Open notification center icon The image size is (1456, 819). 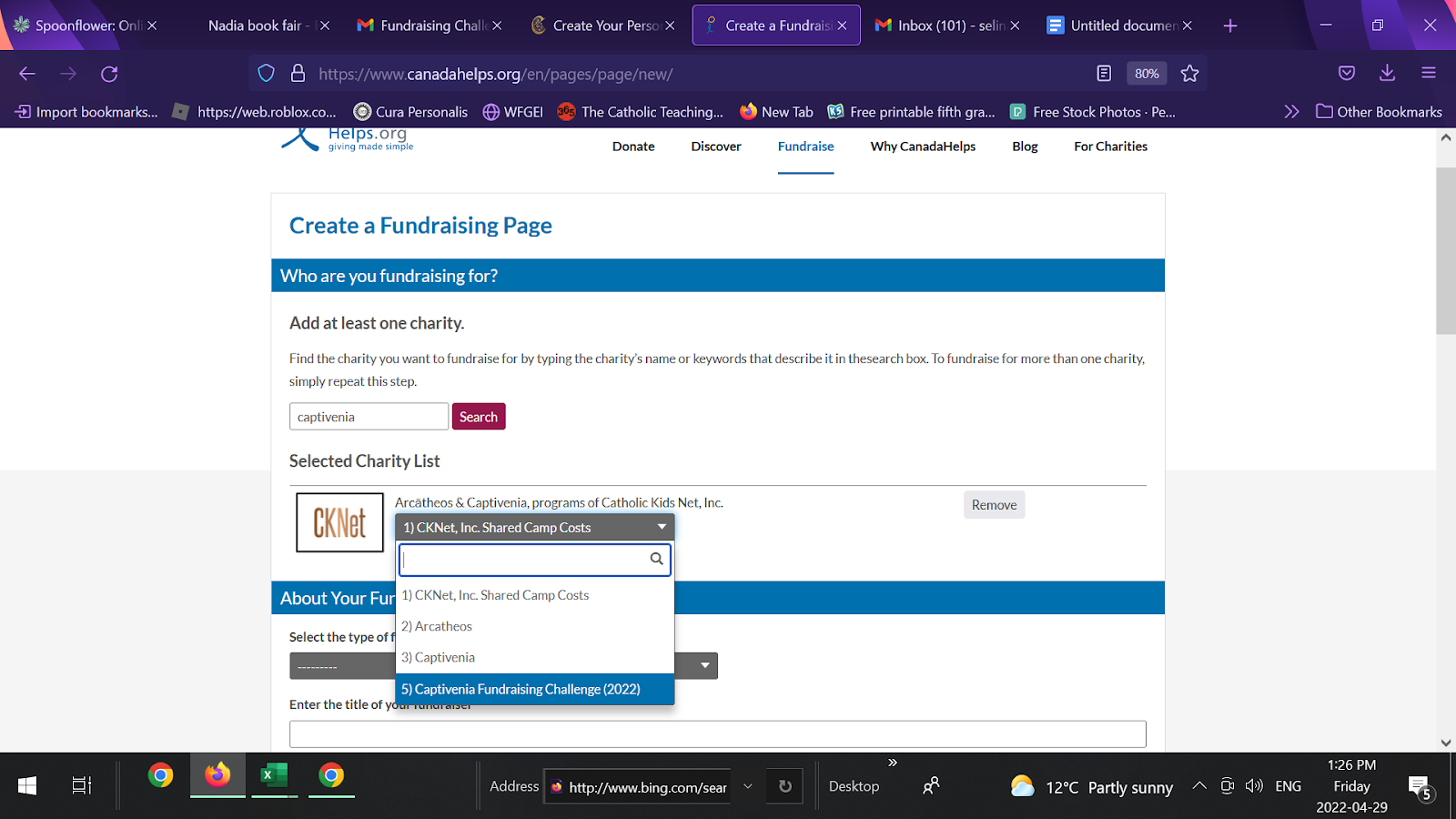tap(1421, 788)
